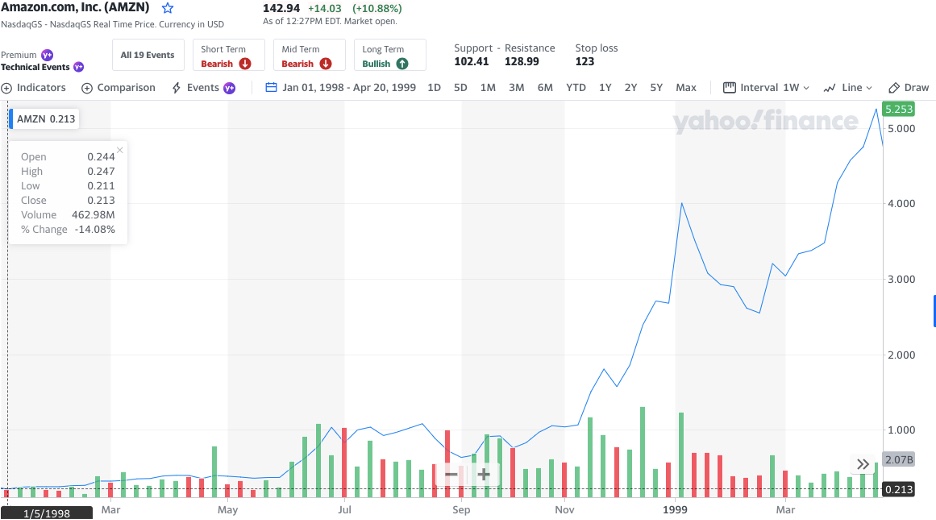The height and width of the screenshot is (520, 936).
Task: Click the Volume 462.98M value
Action: coord(93,215)
